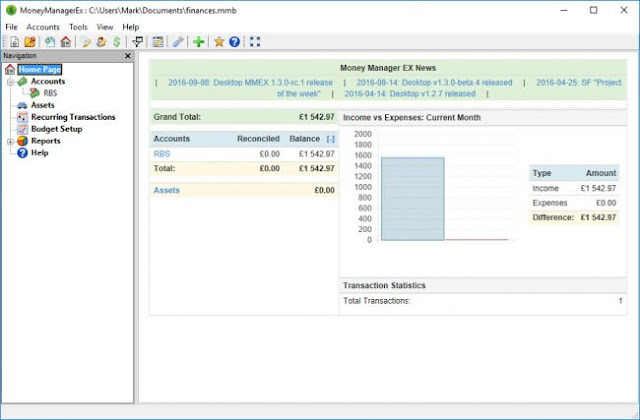The image size is (640, 420).
Task: Toggle full screen with the corner-arrows icon
Action: pos(255,42)
